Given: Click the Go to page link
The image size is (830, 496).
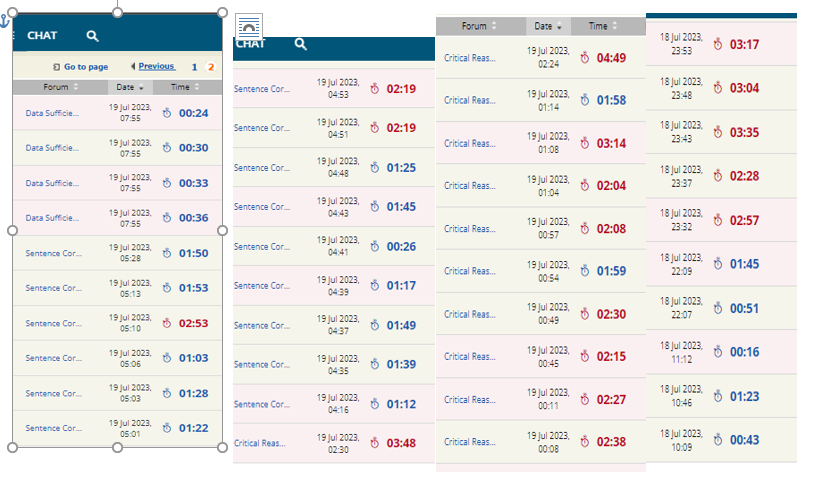Looking at the screenshot, I should (x=85, y=67).
